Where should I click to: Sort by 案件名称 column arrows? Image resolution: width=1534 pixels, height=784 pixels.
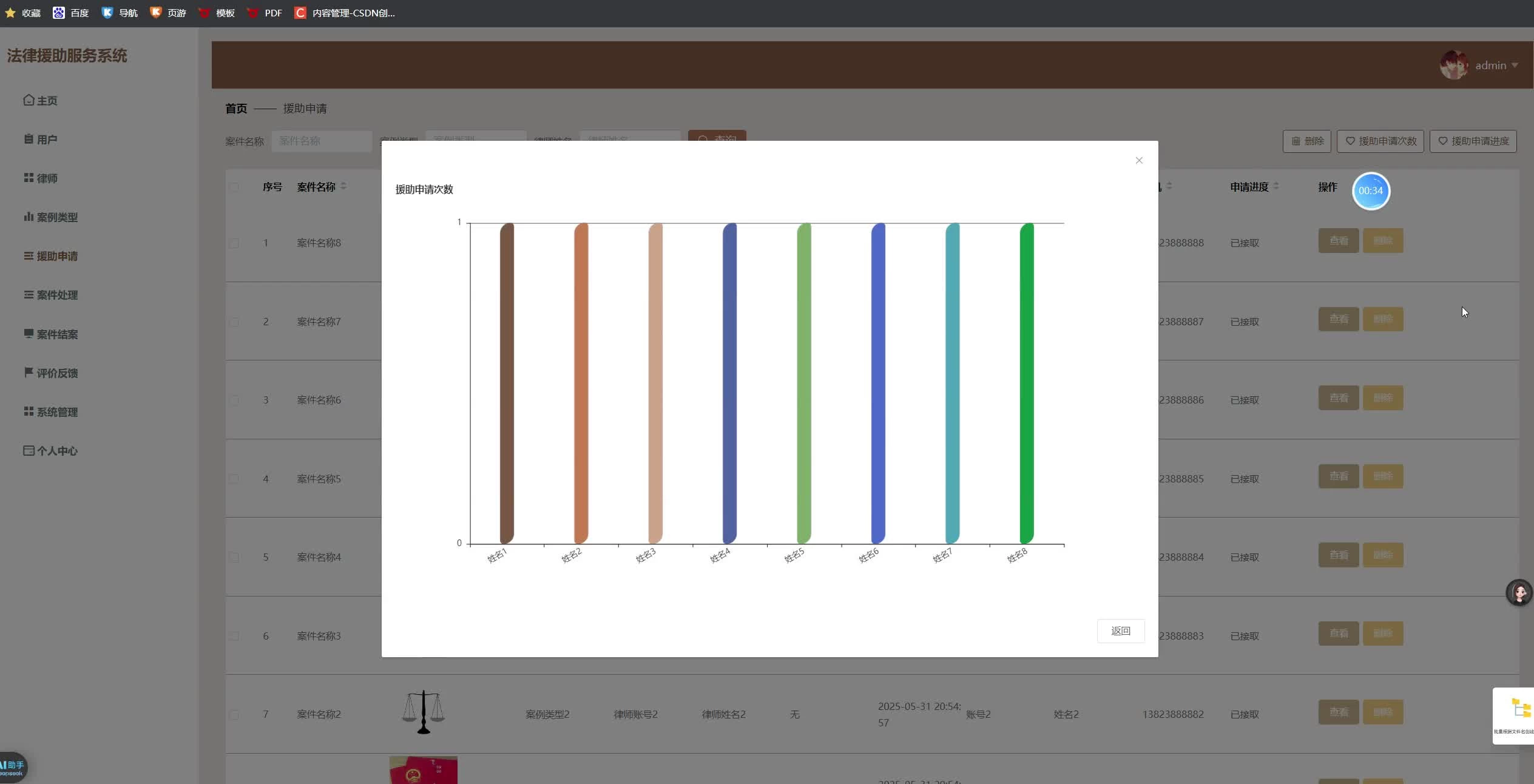click(343, 186)
